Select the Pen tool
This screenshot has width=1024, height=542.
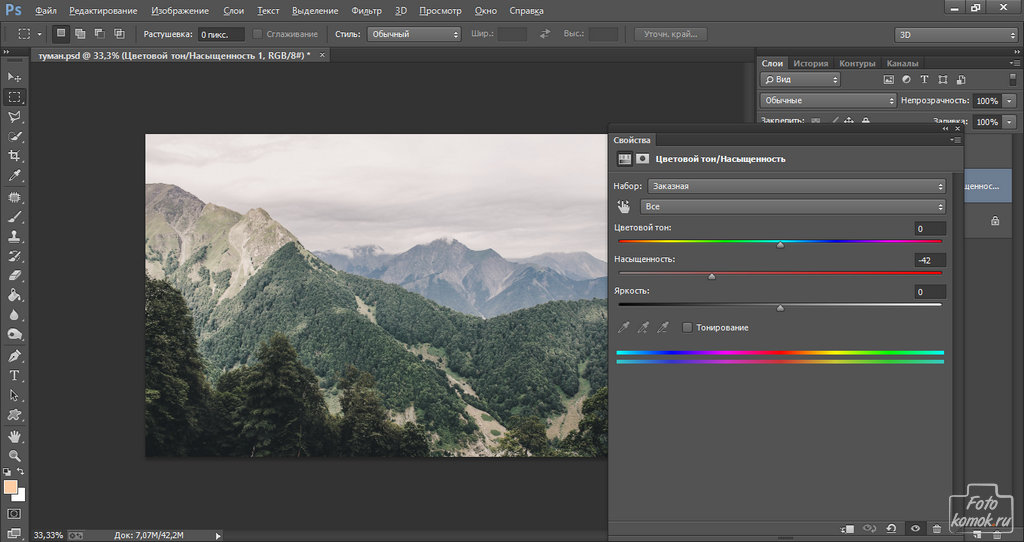14,356
